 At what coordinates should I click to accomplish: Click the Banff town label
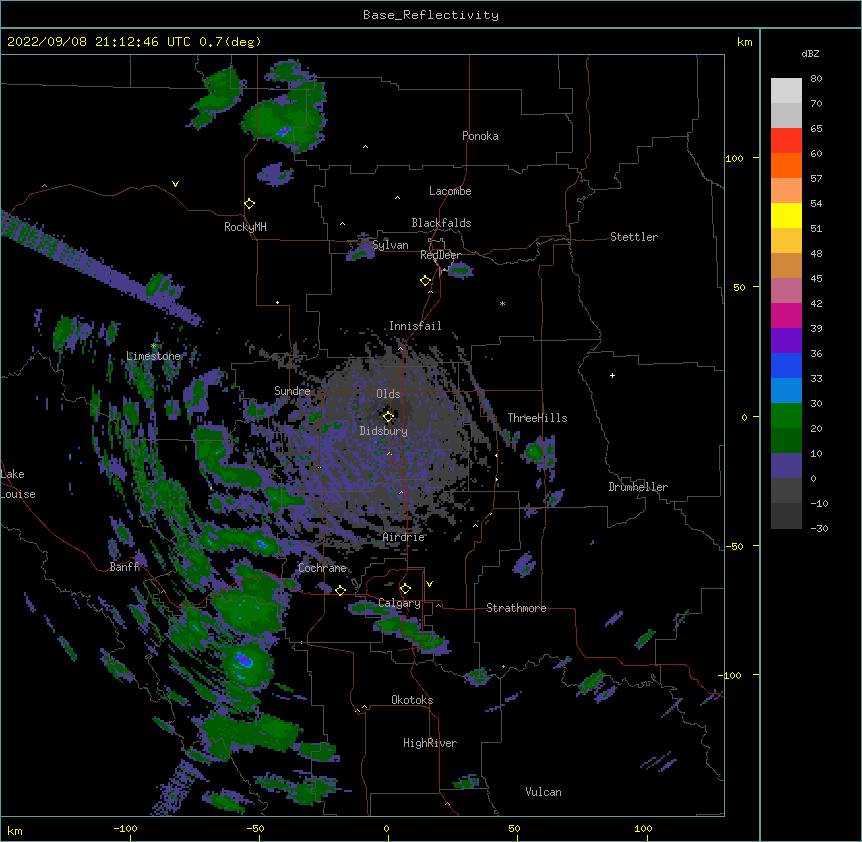(x=124, y=567)
